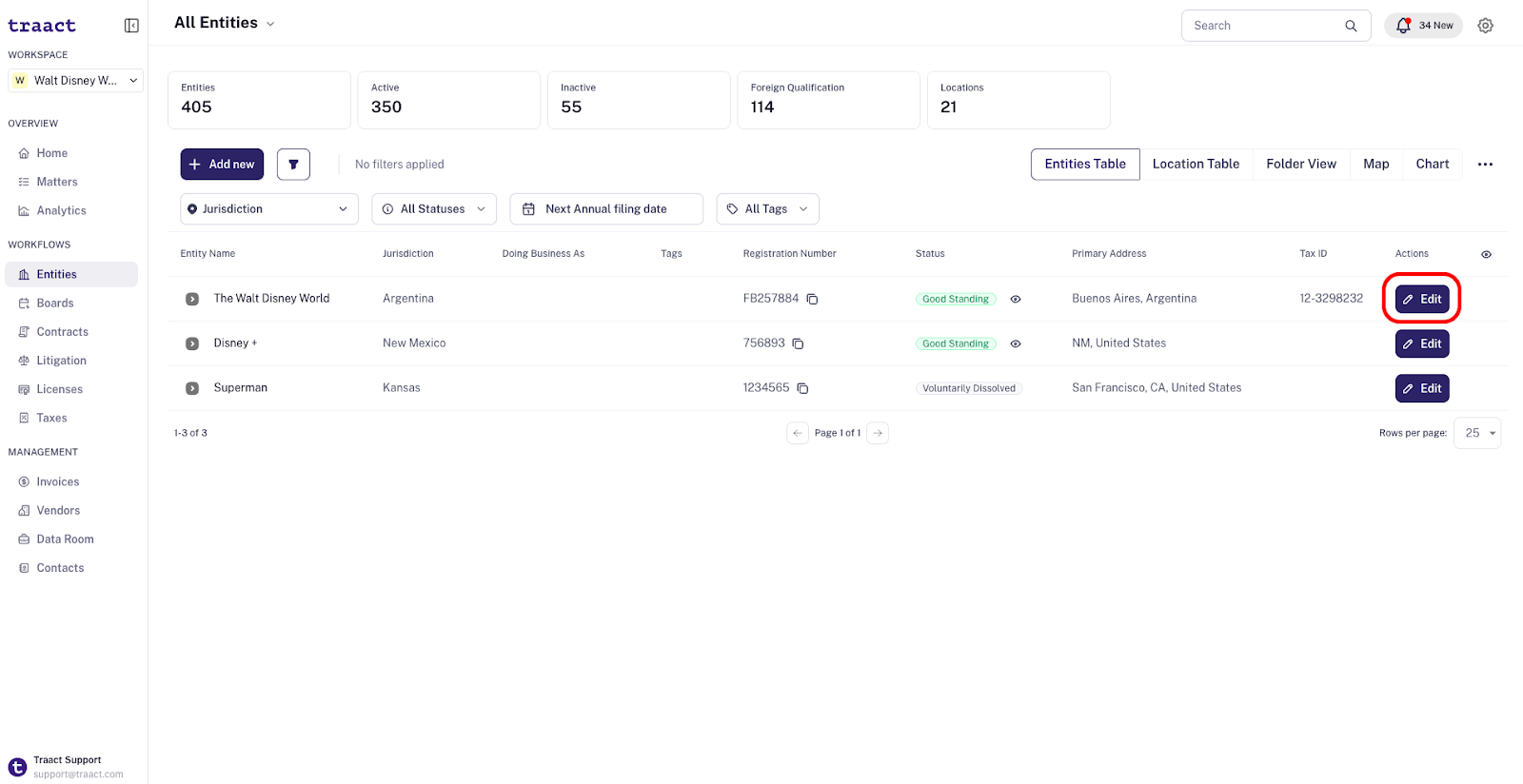This screenshot has width=1523, height=784.
Task: Toggle status visibility for Disney +
Action: click(1016, 343)
